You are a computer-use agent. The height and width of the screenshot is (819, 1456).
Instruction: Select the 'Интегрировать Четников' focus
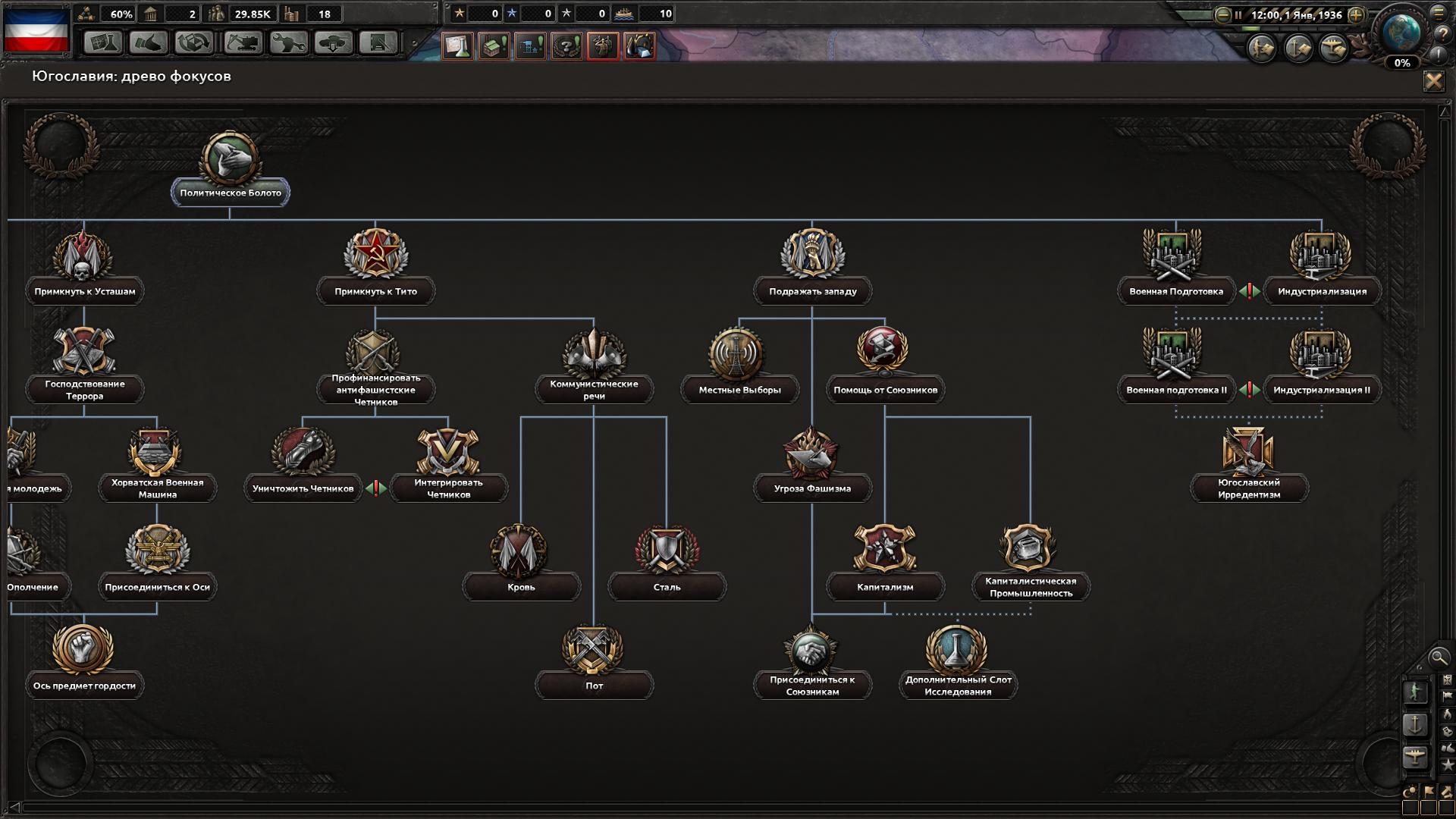pyautogui.click(x=448, y=463)
